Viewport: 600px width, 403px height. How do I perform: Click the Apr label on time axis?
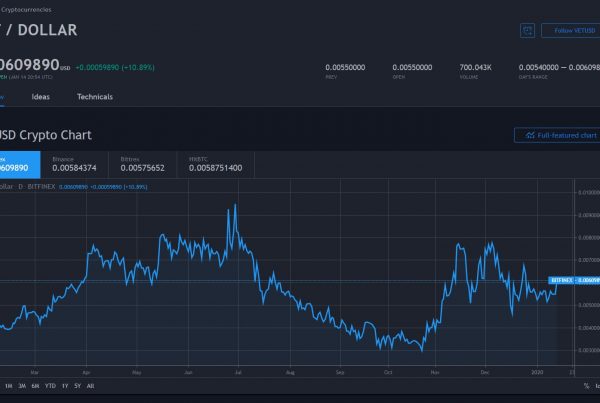pyautogui.click(x=86, y=372)
